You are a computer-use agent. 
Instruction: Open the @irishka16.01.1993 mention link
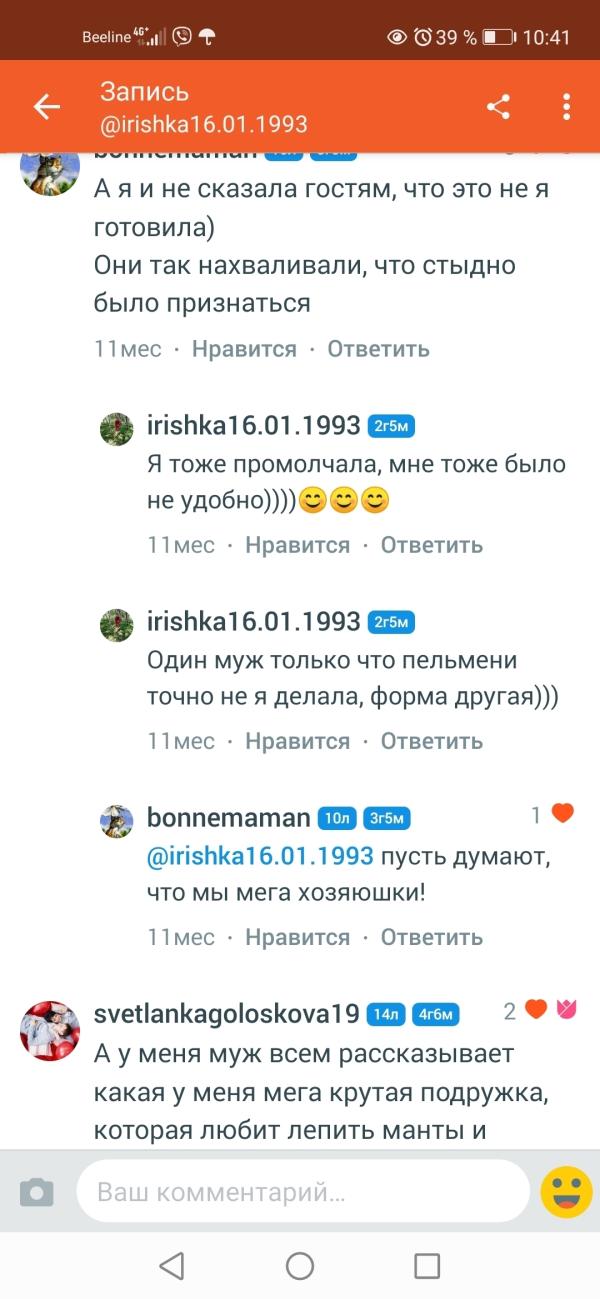tap(260, 857)
